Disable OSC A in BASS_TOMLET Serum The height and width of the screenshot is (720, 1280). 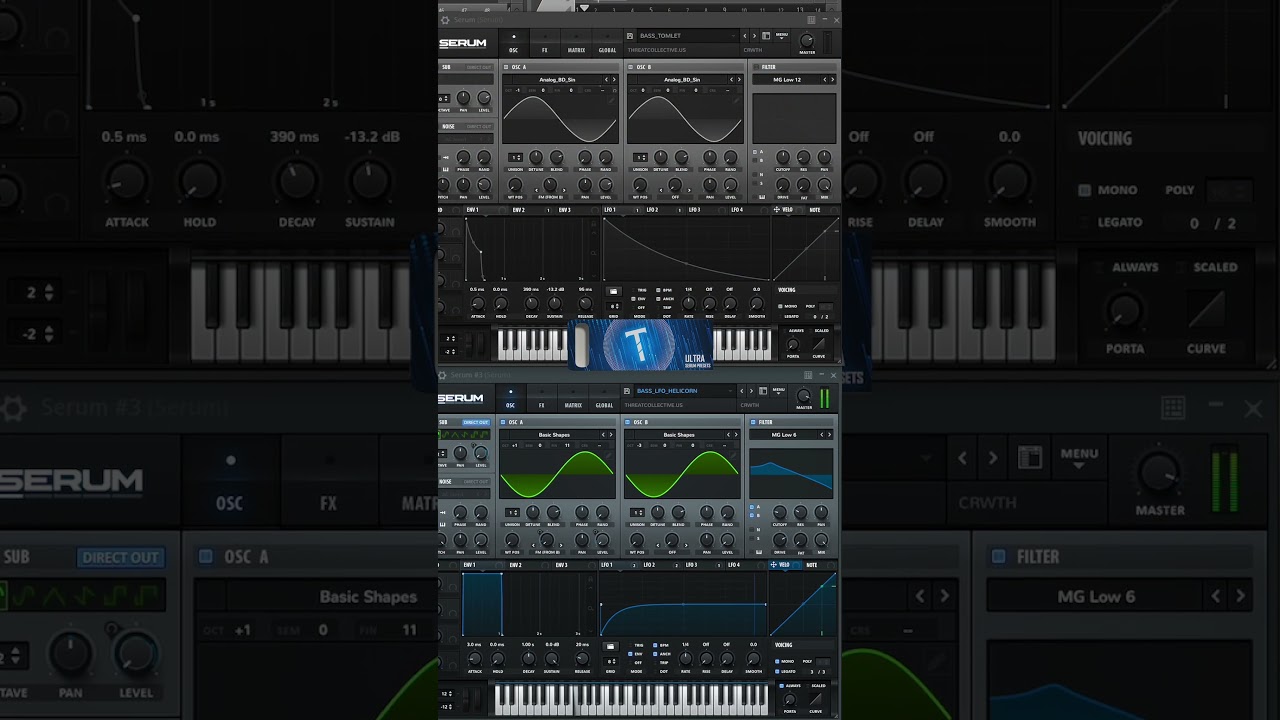[x=506, y=67]
